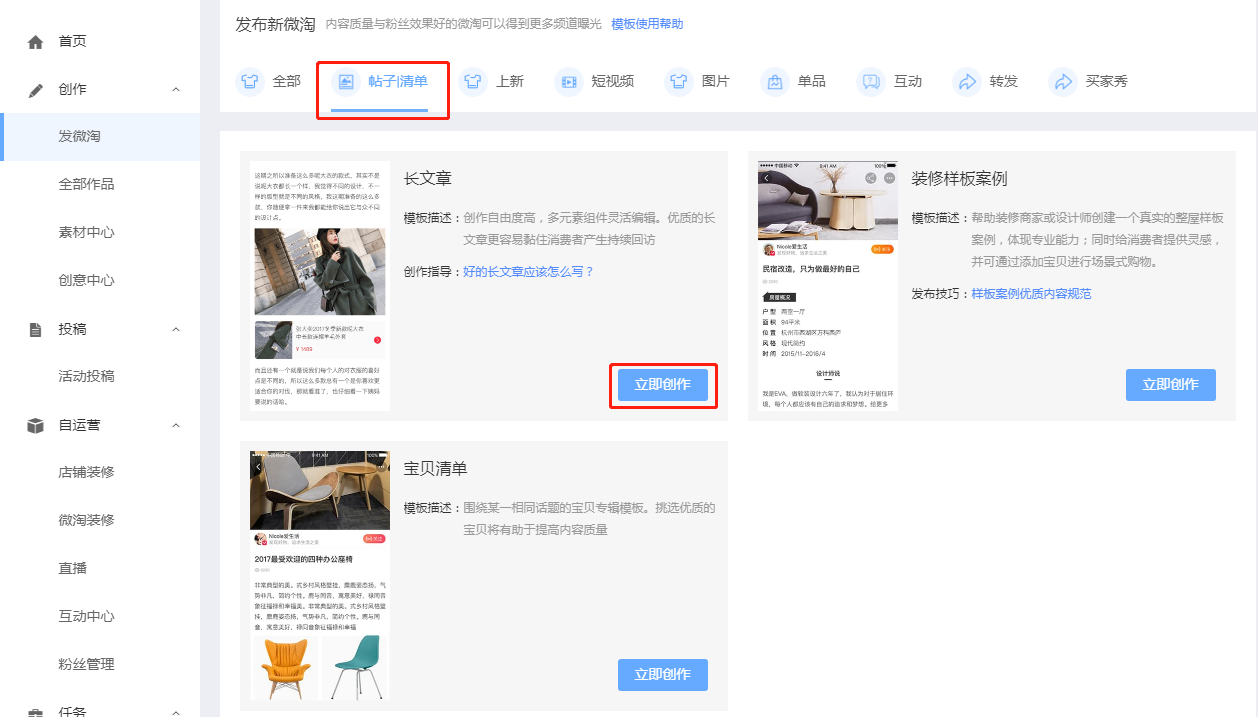
Task: Switch to the 全部 tab label
Action: click(x=287, y=82)
